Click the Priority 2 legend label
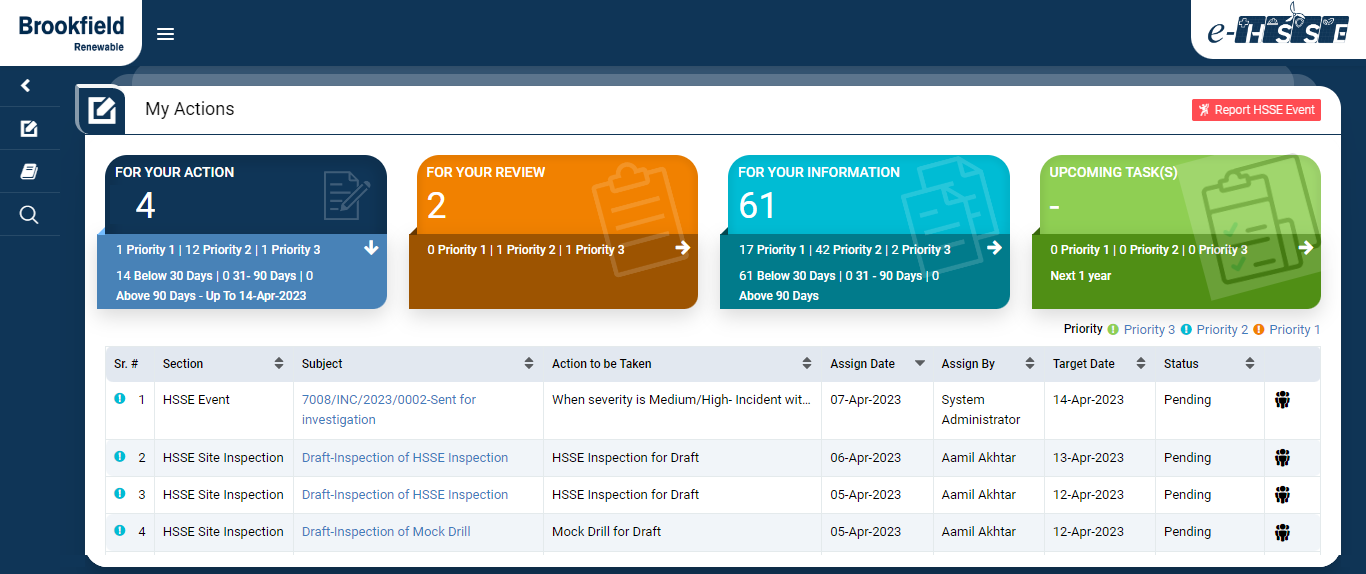 [1222, 329]
